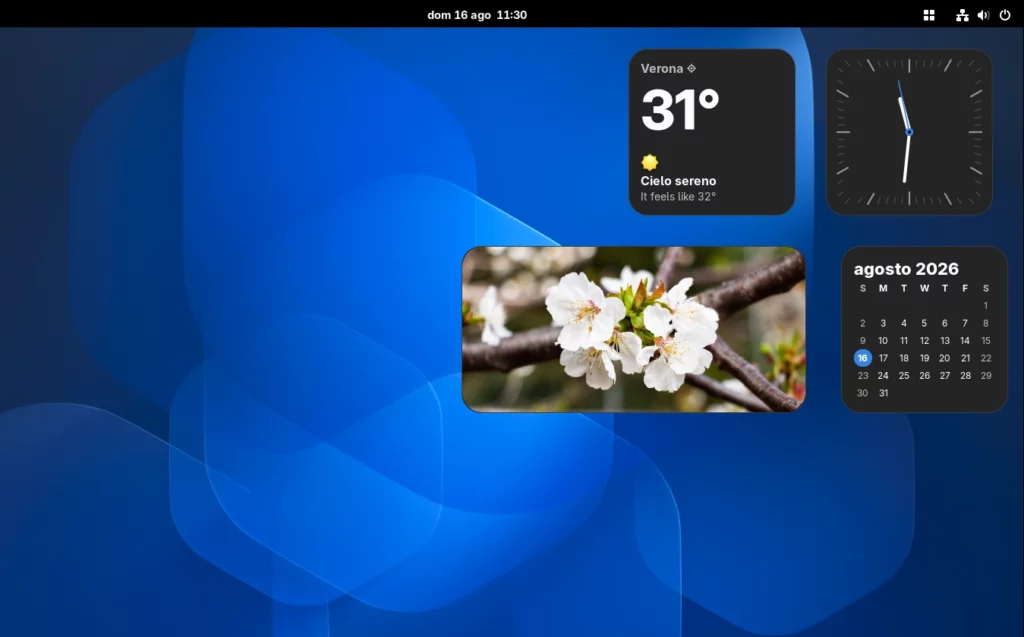Select day 21 in the calendar
Viewport: 1024px width, 637px height.
pos(965,358)
